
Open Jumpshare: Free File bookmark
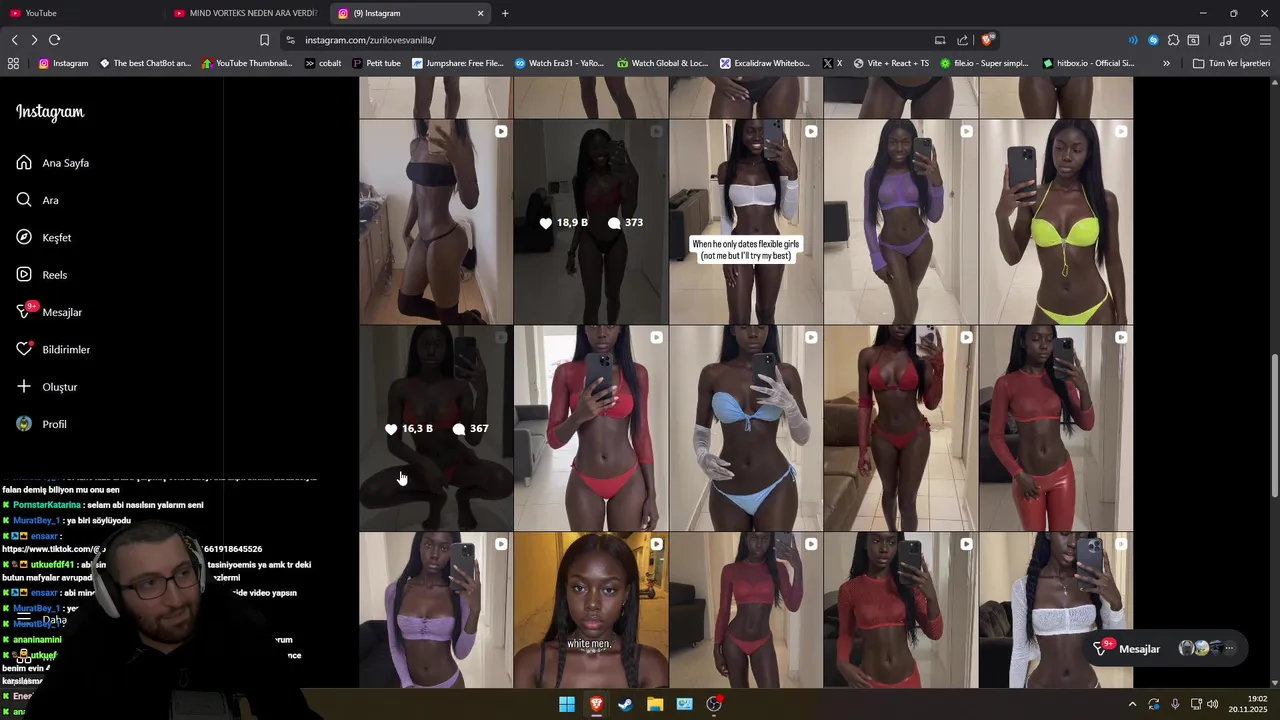[458, 63]
